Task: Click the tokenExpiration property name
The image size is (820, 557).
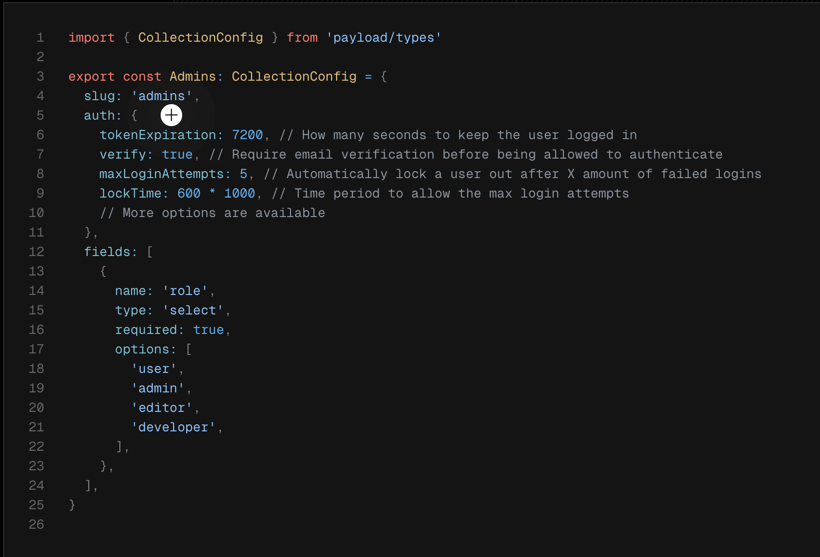Action: pos(158,135)
